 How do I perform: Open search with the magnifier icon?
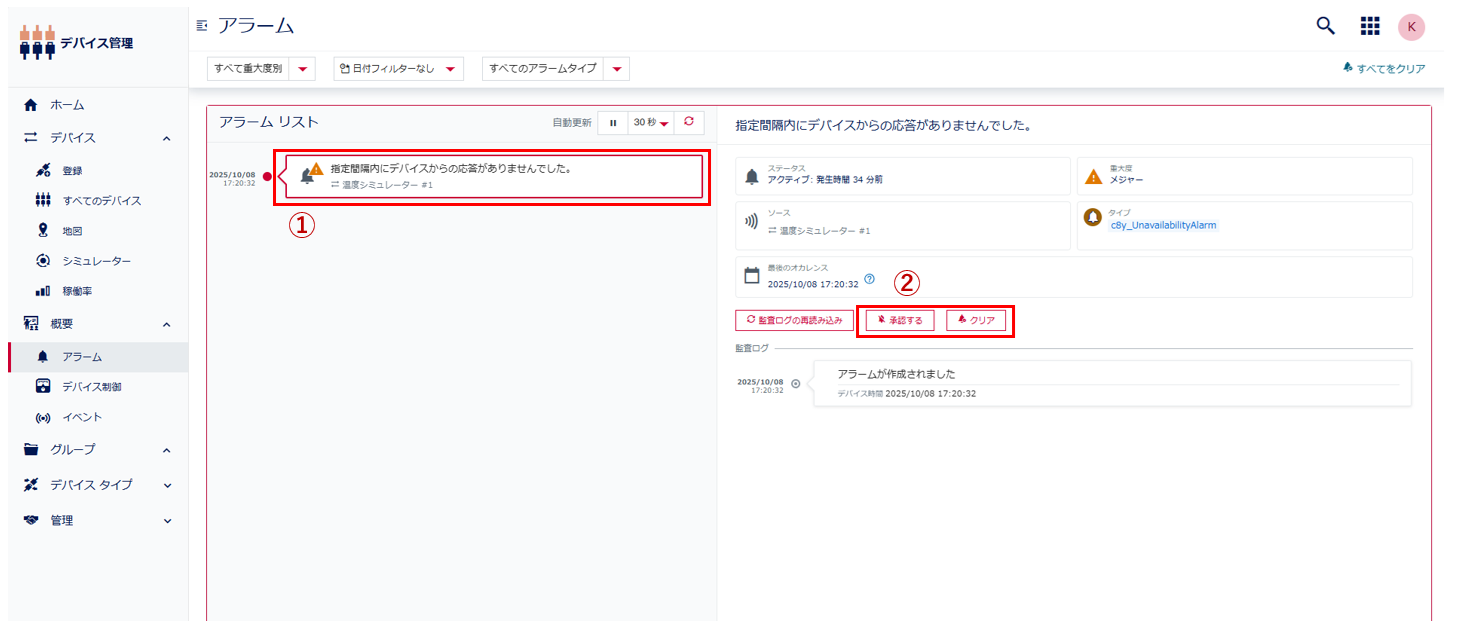tap(1325, 26)
